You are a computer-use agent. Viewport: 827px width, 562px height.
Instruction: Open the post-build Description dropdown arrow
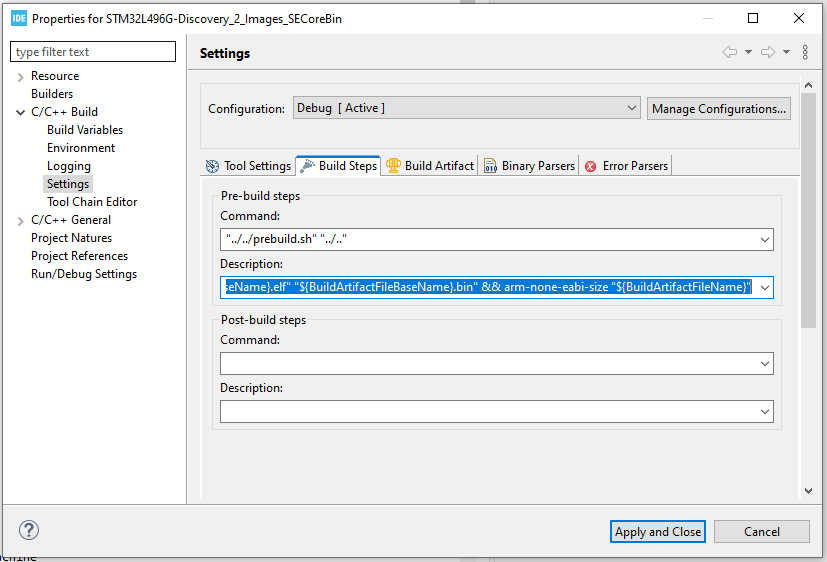(x=765, y=412)
